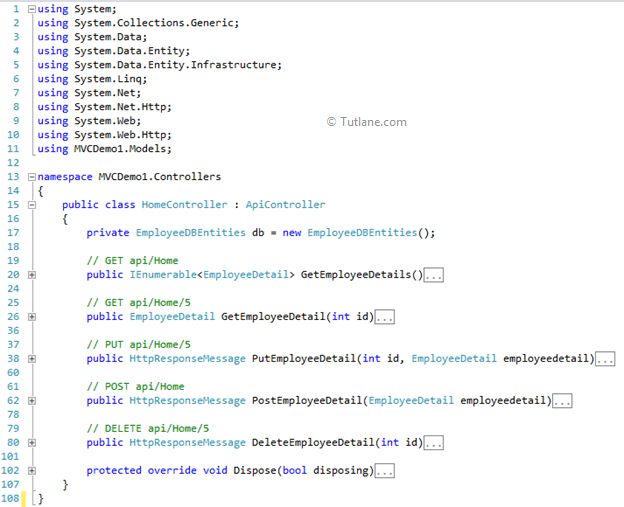Open collapsed ellipsis box after GetEmployeeDetail(int id)

[385, 317]
